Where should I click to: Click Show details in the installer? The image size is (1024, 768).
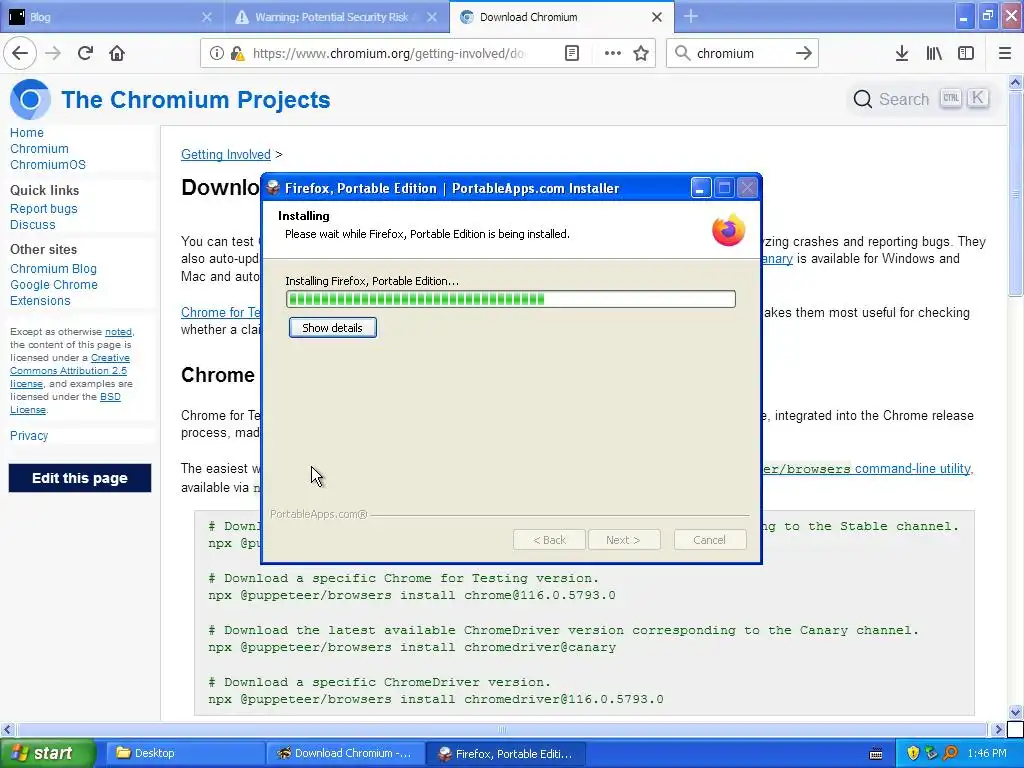point(332,328)
